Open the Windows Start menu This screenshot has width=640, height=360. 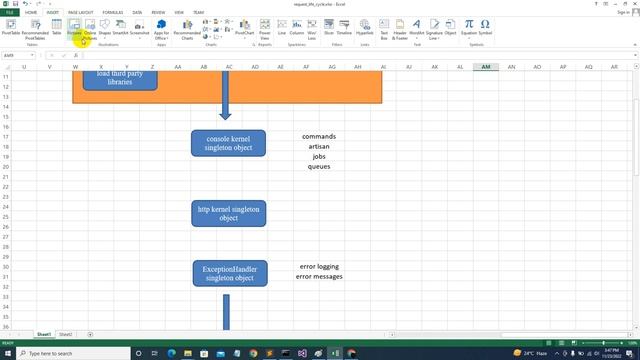8,353
